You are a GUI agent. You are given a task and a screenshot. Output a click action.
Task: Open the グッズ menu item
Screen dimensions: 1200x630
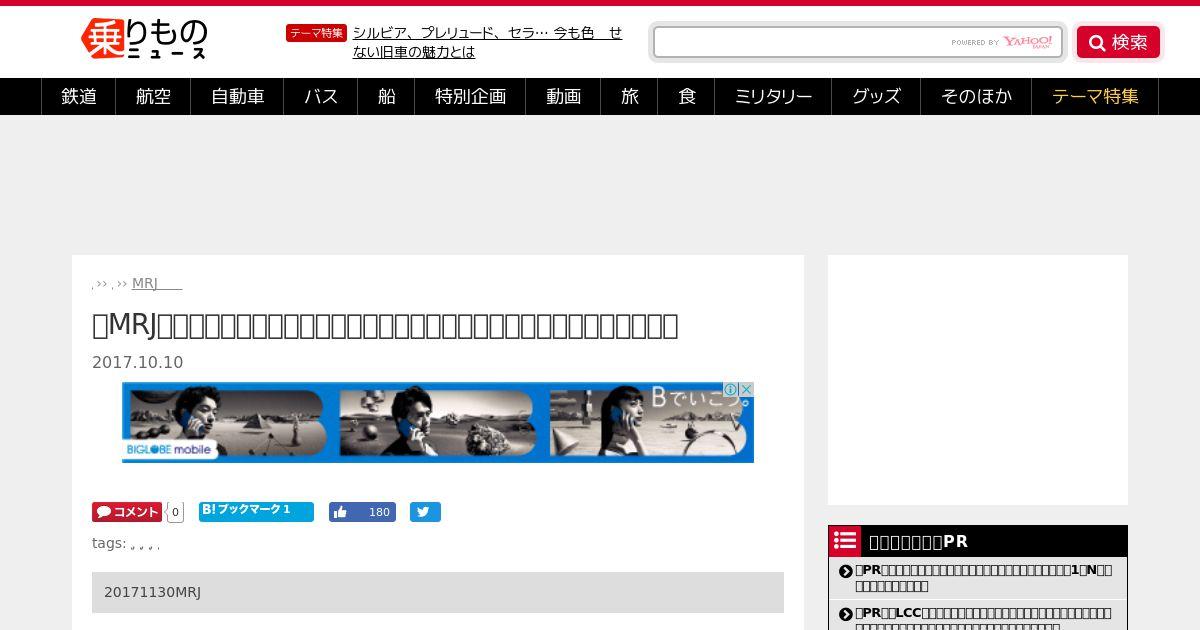pyautogui.click(x=876, y=96)
